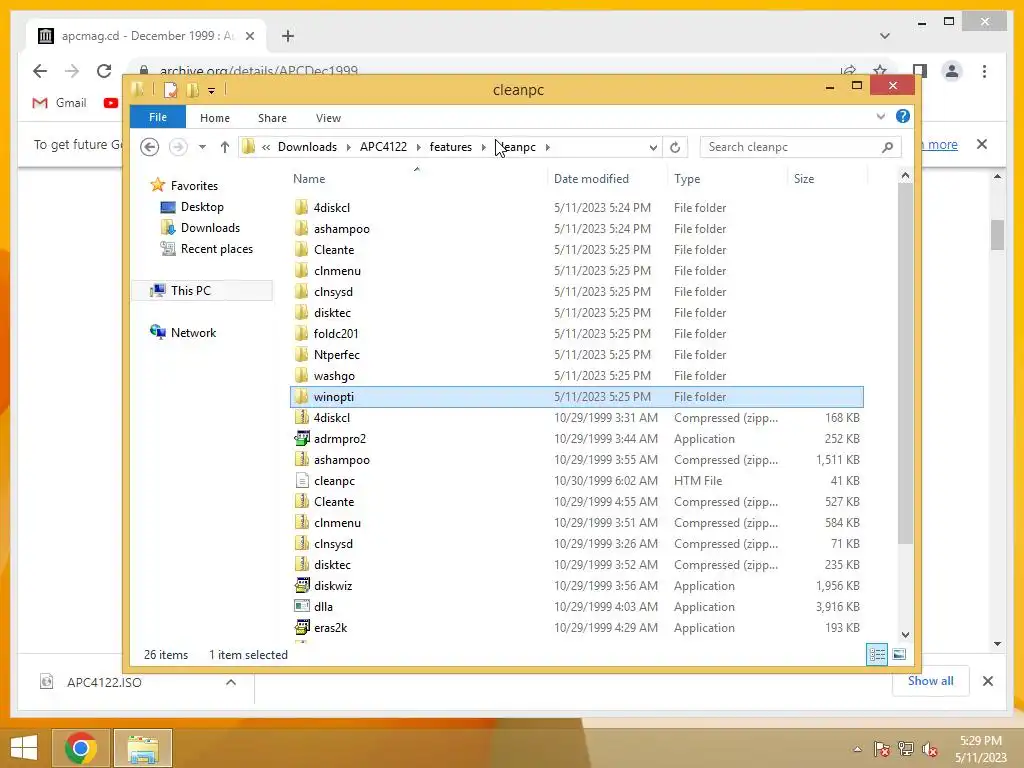Screen dimensions: 1024x768
Task: Open recent locations dropdown arrow
Action: click(x=202, y=147)
